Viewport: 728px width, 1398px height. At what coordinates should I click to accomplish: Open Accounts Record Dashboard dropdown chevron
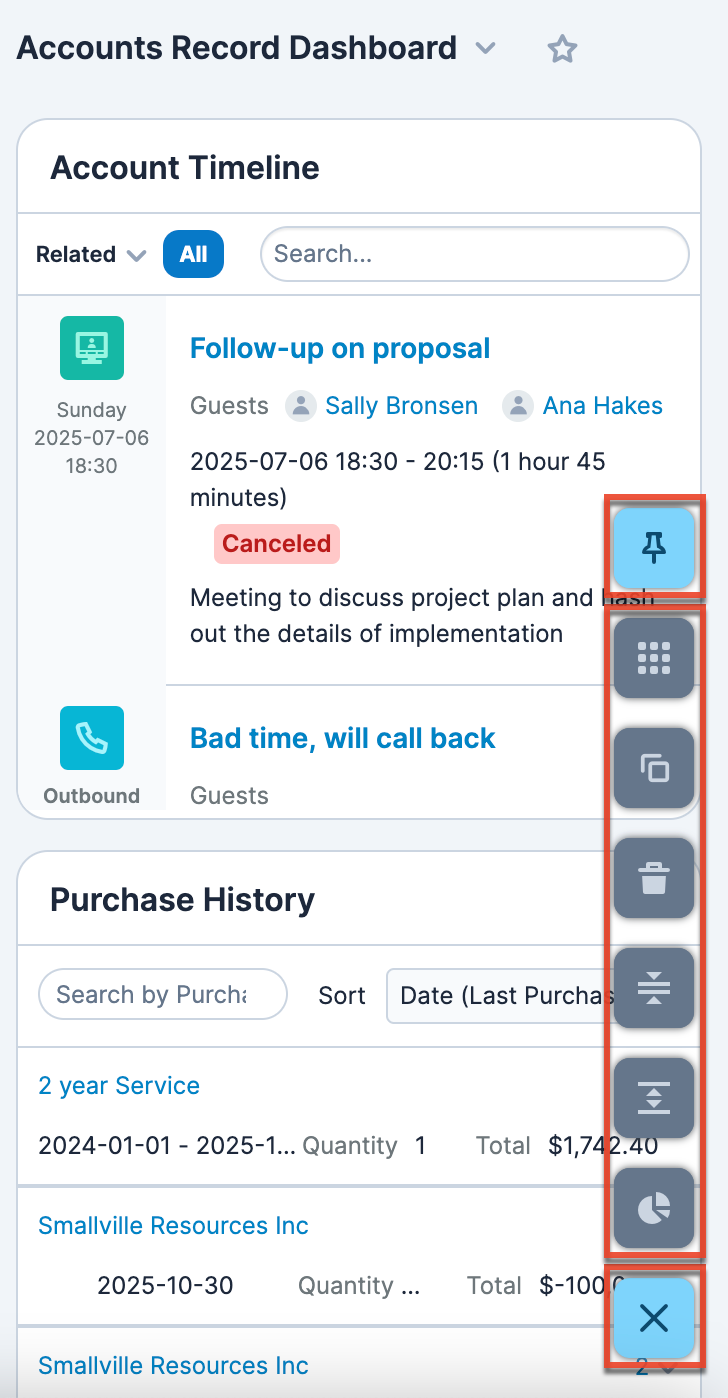(485, 48)
